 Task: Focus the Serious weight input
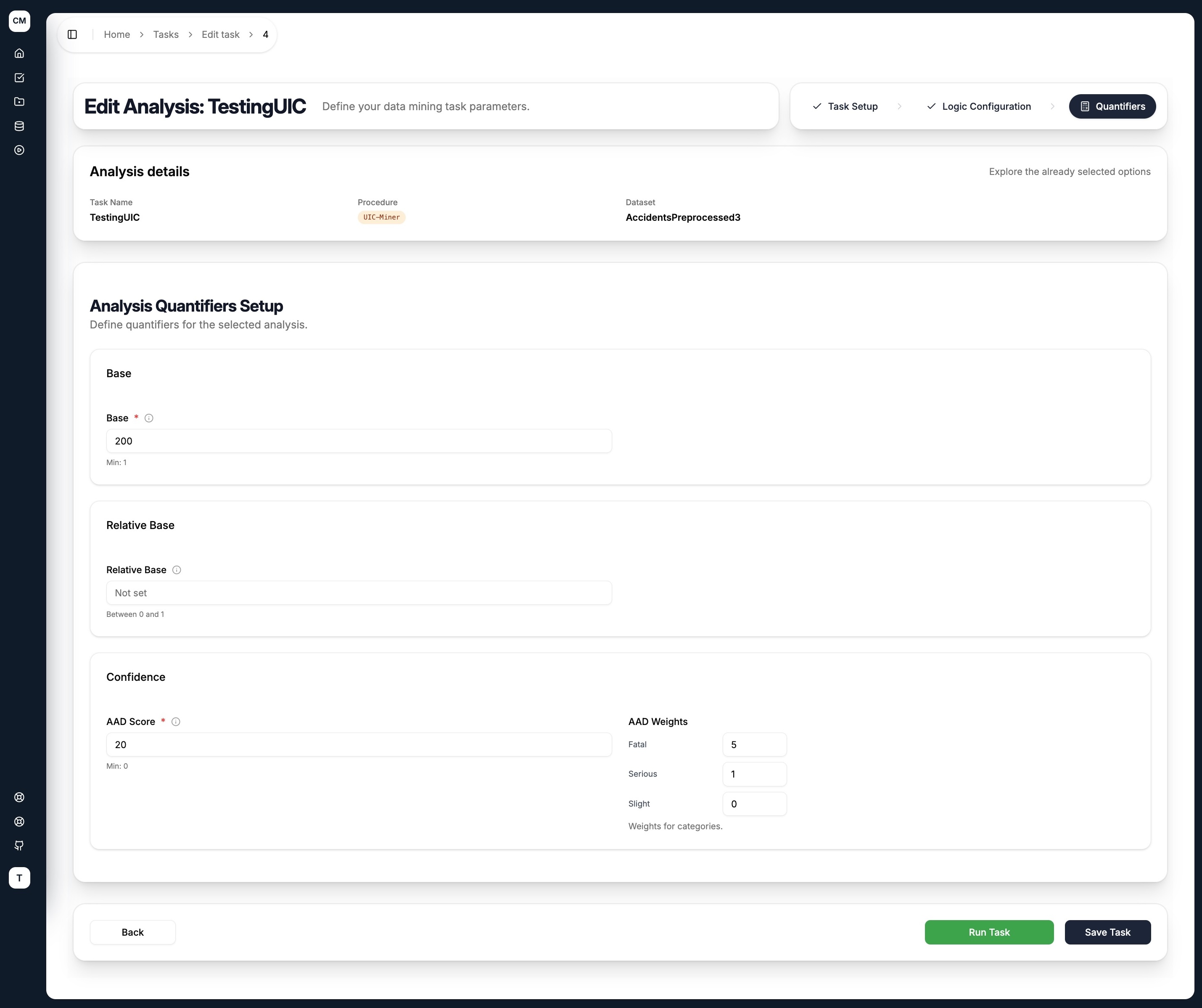[754, 775]
